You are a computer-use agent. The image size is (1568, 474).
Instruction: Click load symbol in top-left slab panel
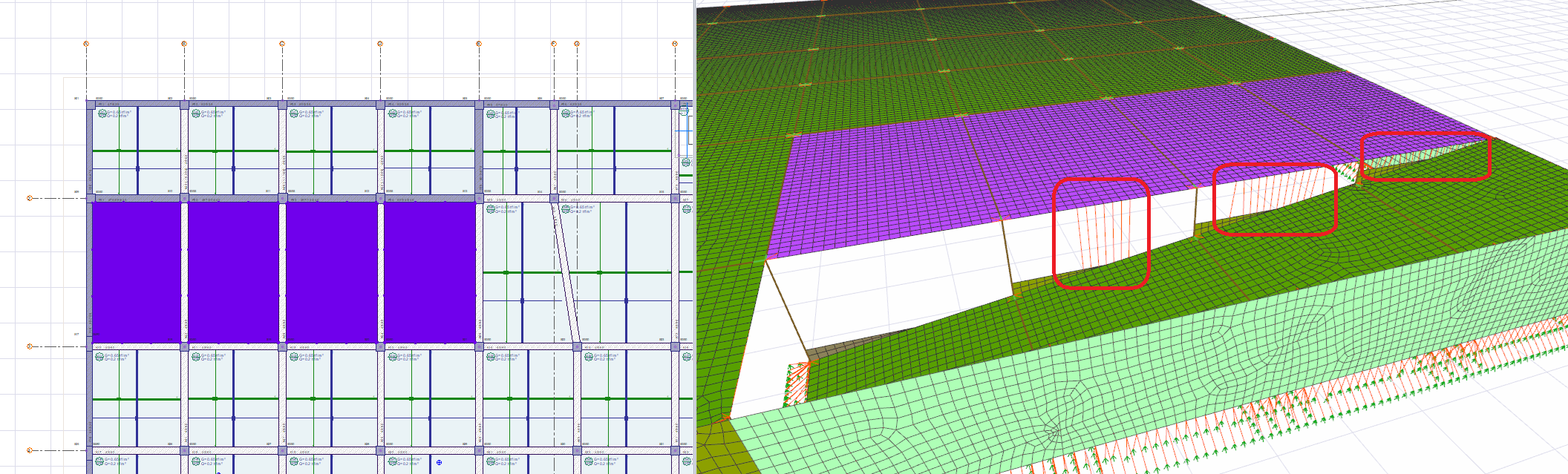pos(102,113)
